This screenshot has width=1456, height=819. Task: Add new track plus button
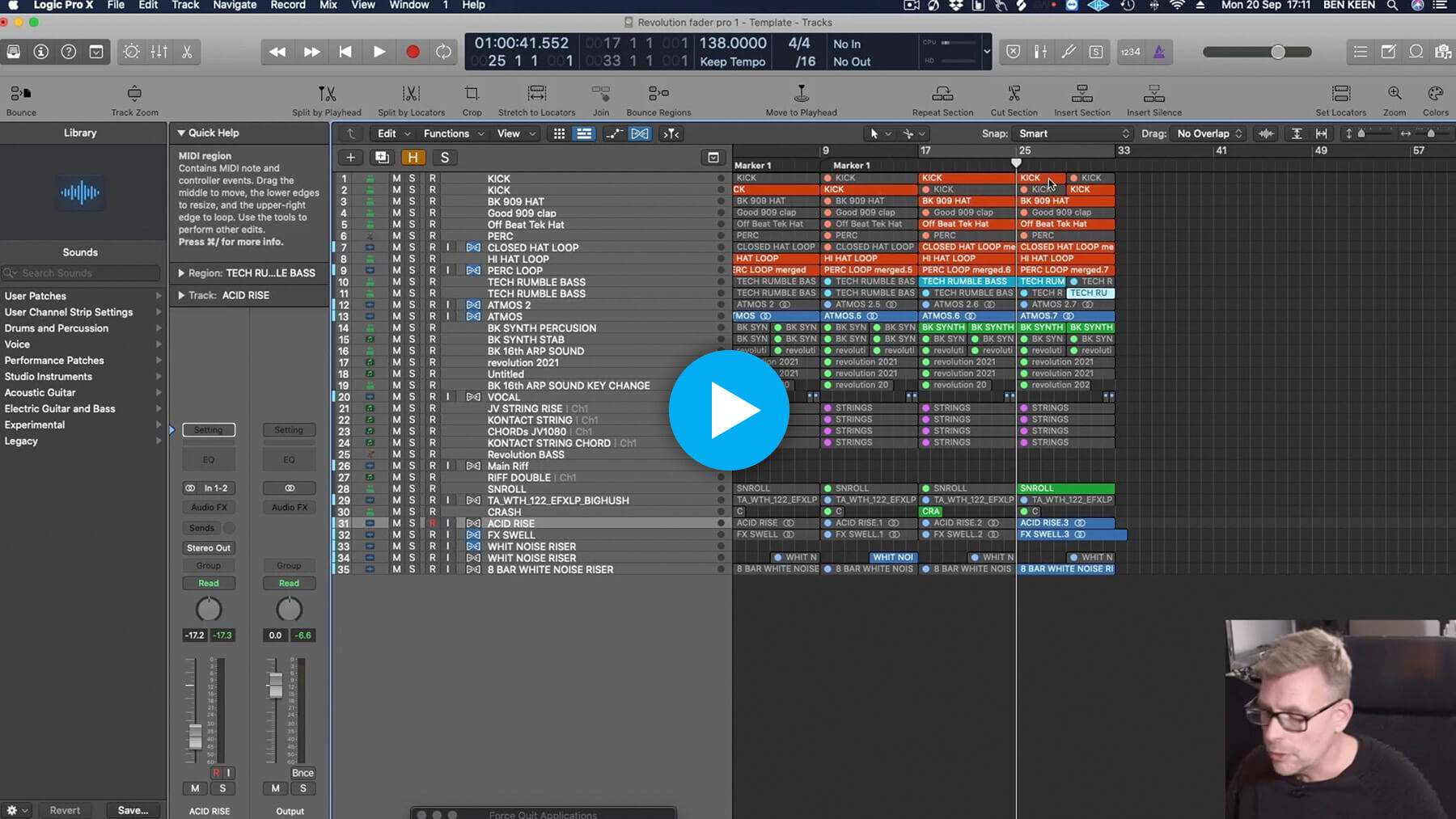[x=350, y=158]
